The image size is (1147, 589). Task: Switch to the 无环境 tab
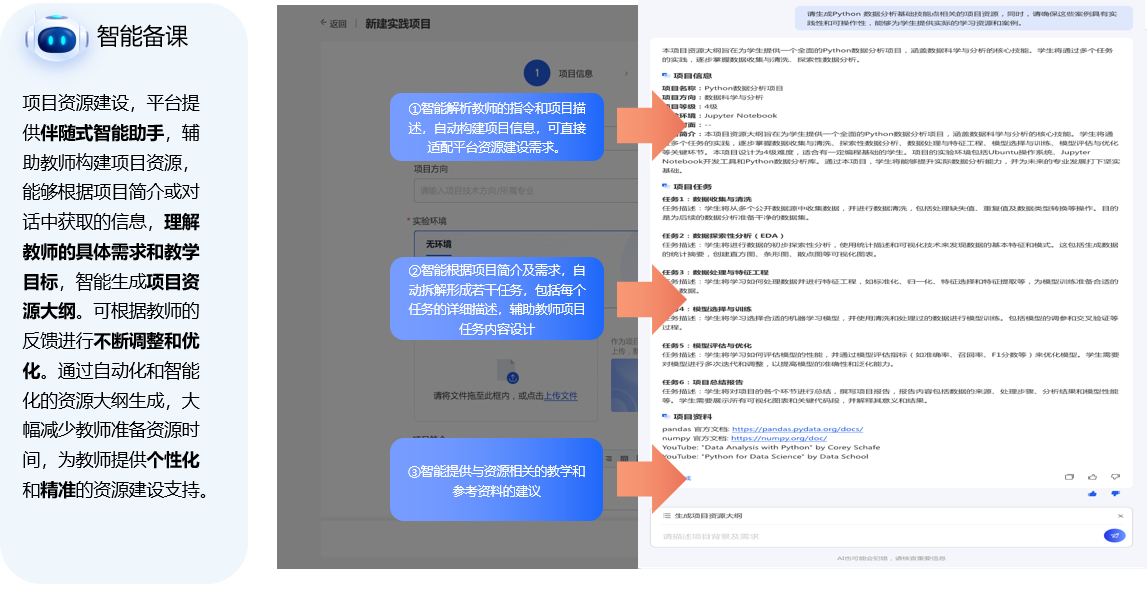(439, 244)
